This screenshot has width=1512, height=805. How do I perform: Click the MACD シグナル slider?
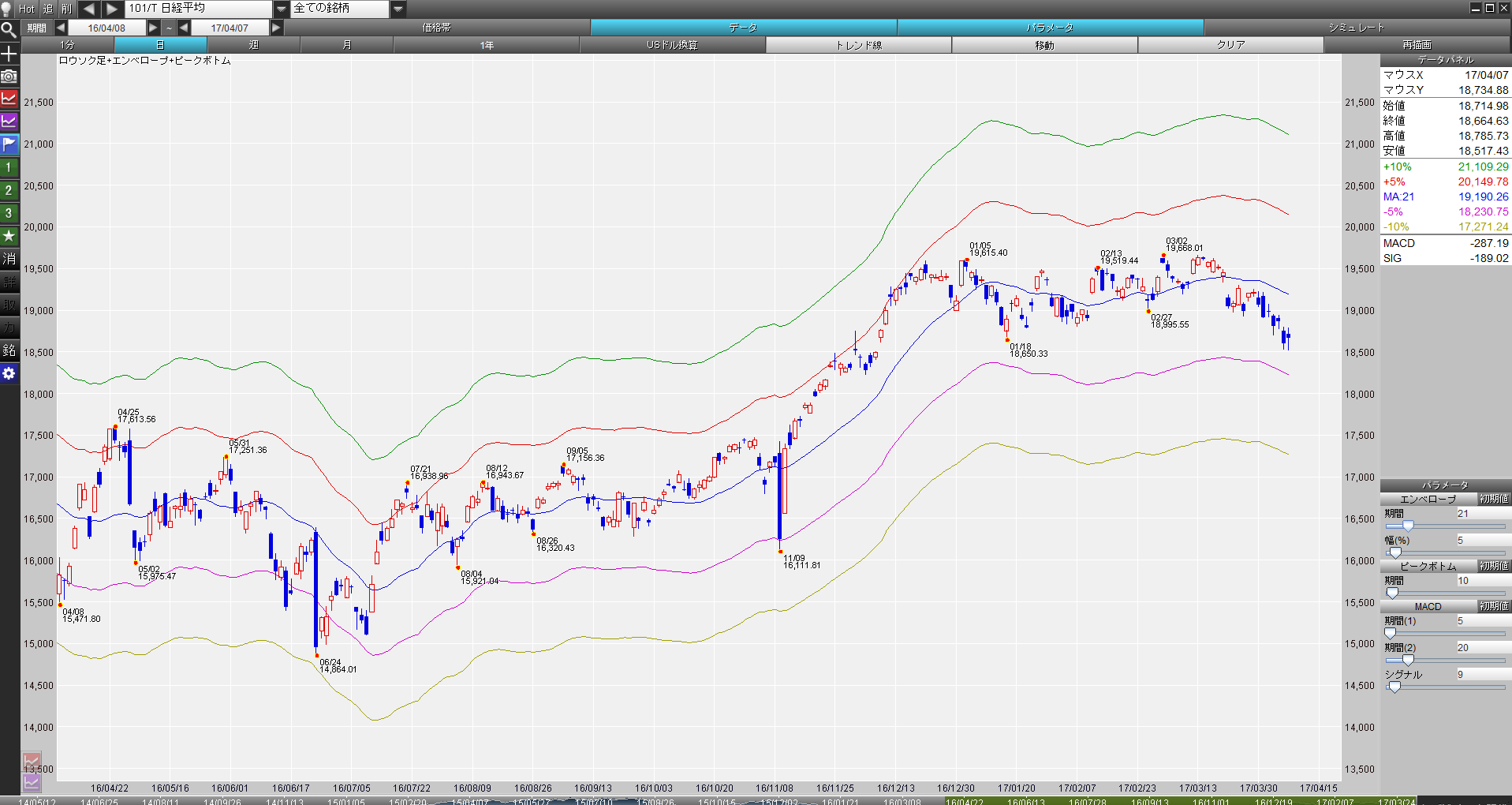[1445, 687]
